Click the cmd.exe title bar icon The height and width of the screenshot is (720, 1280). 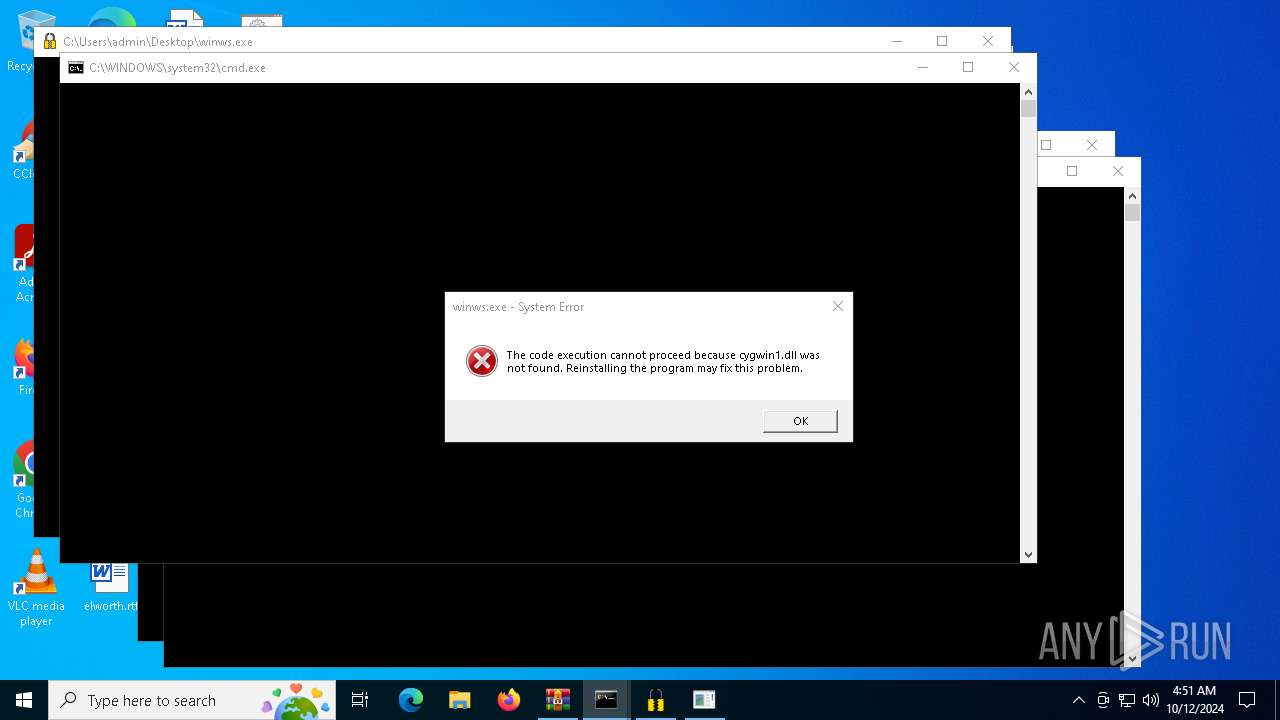(x=76, y=68)
